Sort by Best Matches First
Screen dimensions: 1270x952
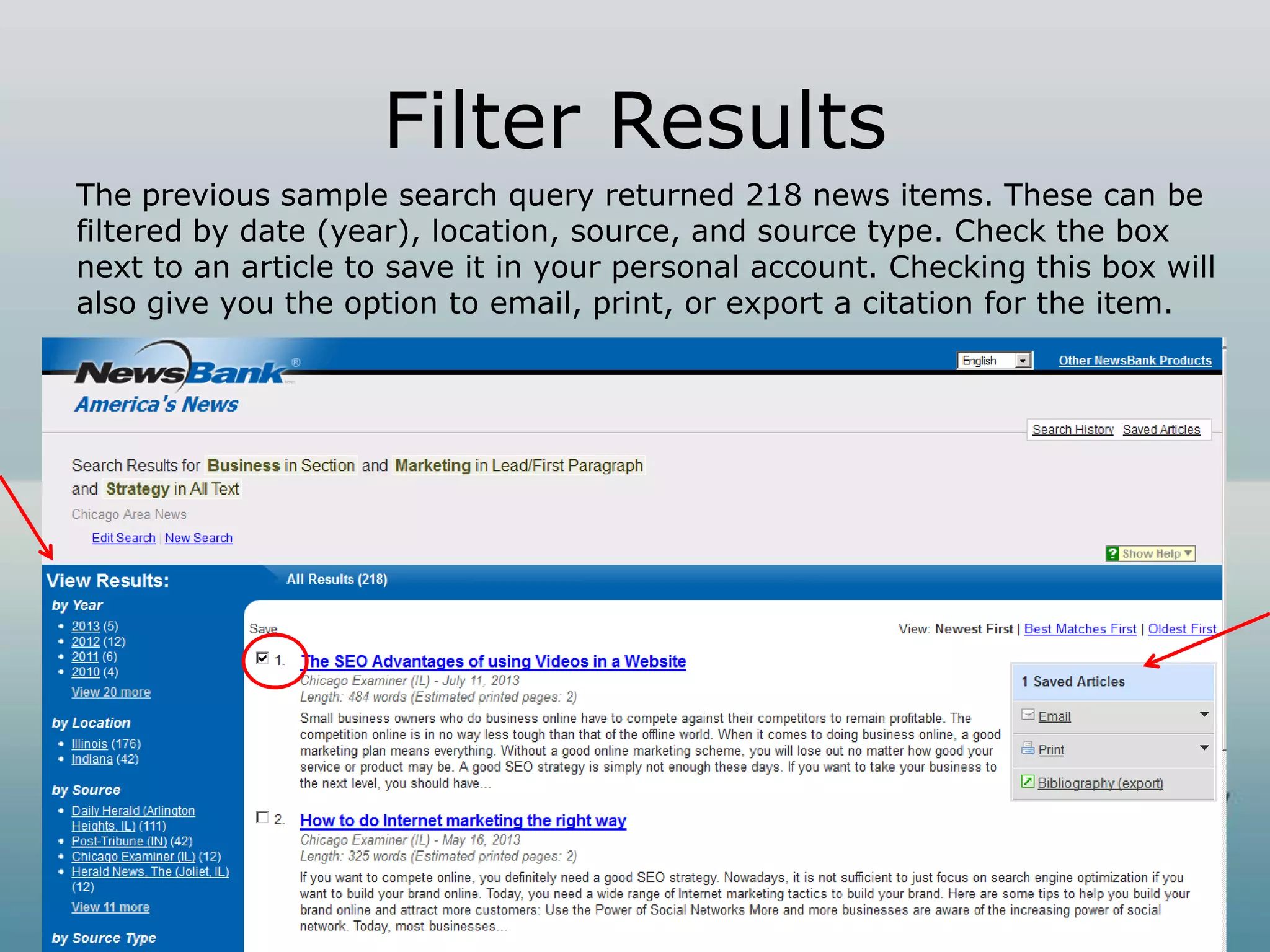point(1080,628)
